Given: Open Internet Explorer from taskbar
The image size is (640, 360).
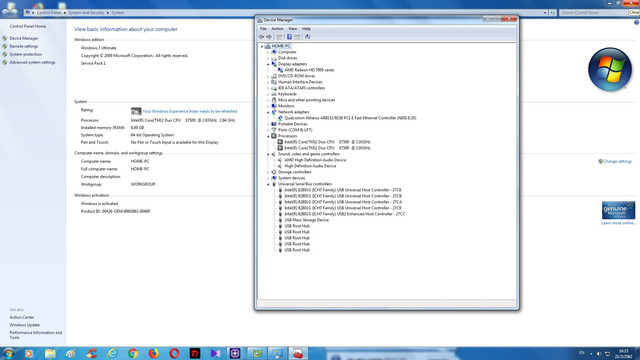Looking at the screenshot, I should [x=112, y=353].
